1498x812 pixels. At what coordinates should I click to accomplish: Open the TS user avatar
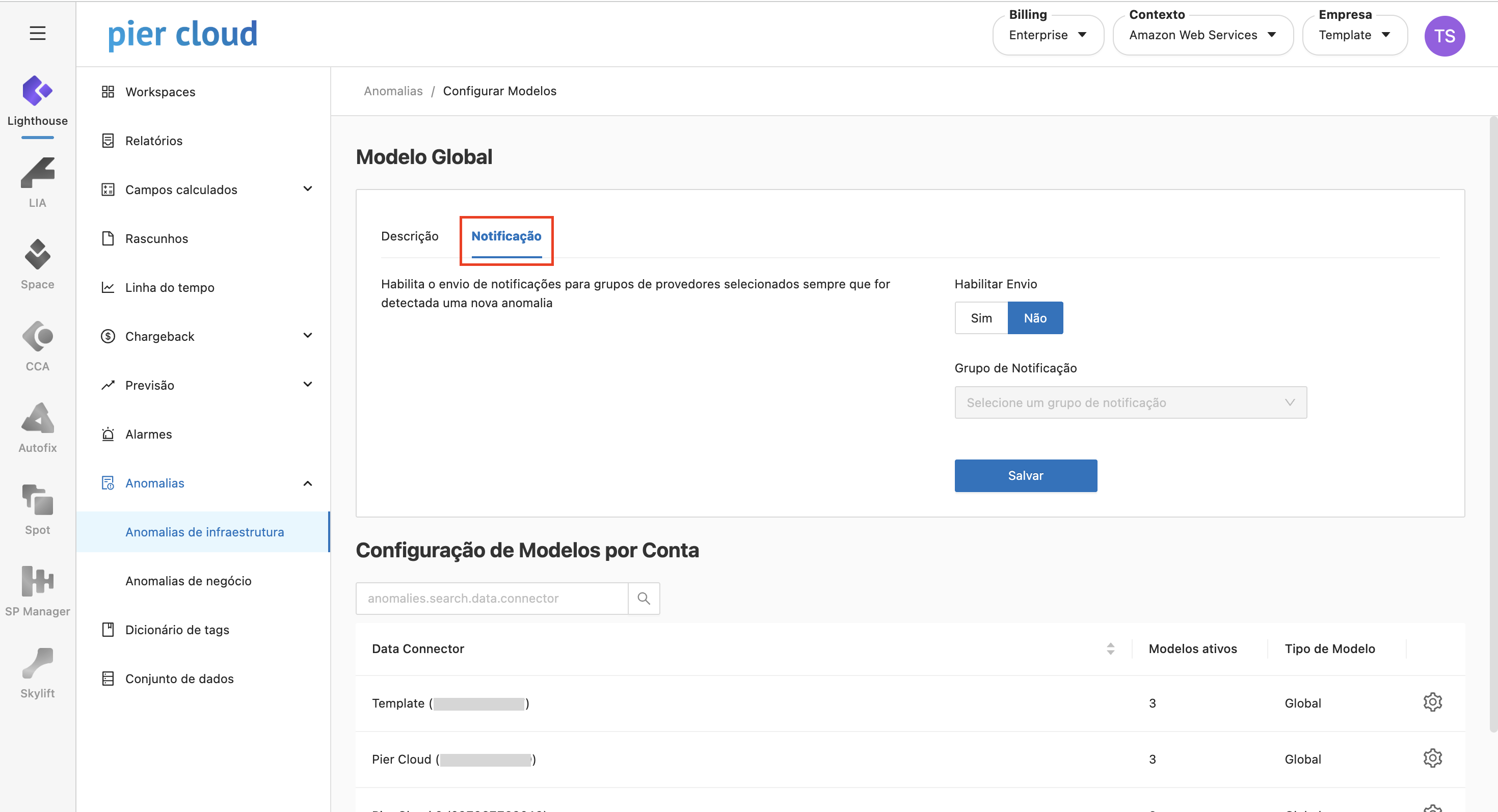tap(1444, 36)
